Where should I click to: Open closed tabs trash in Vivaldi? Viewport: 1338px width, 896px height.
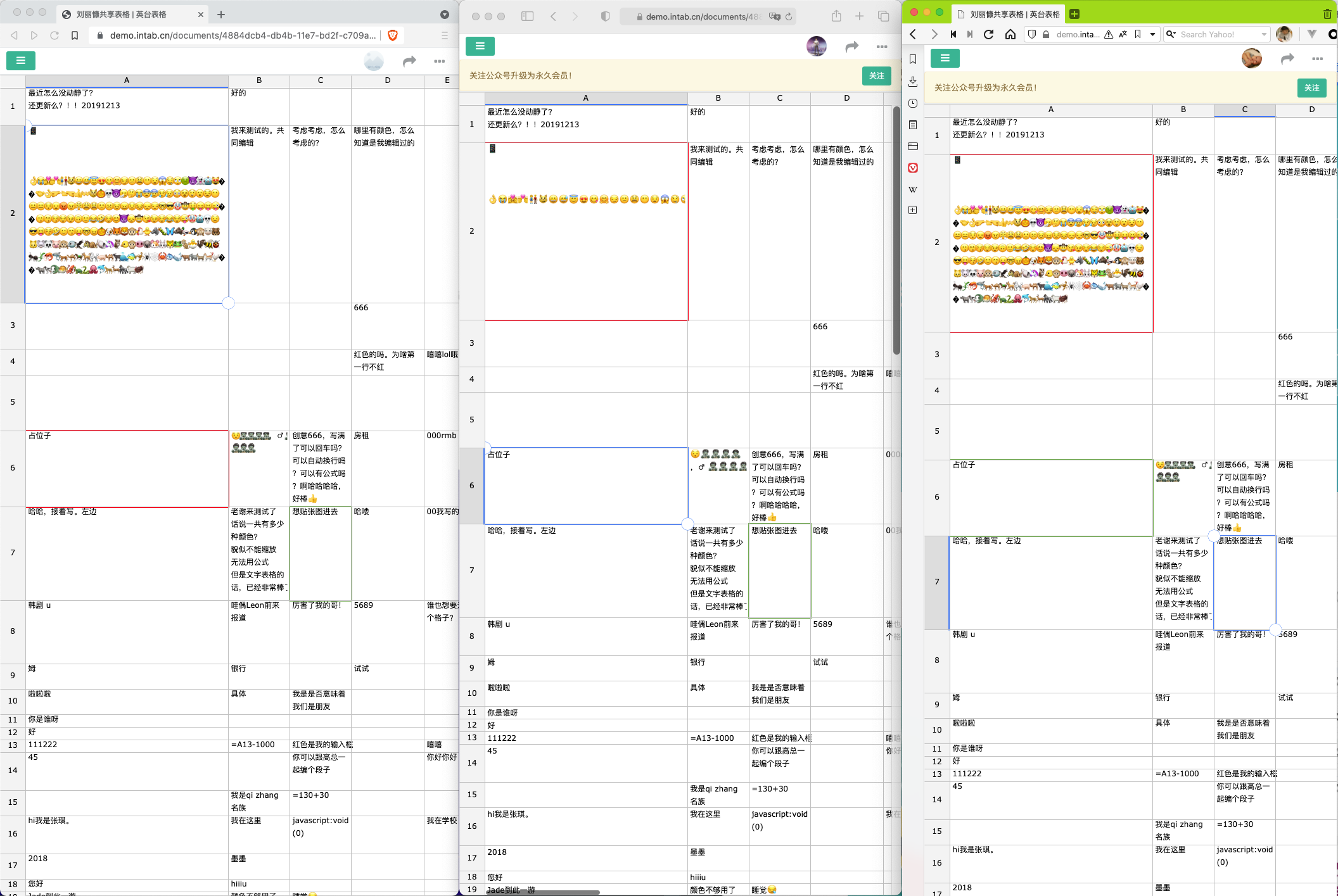(x=1327, y=14)
